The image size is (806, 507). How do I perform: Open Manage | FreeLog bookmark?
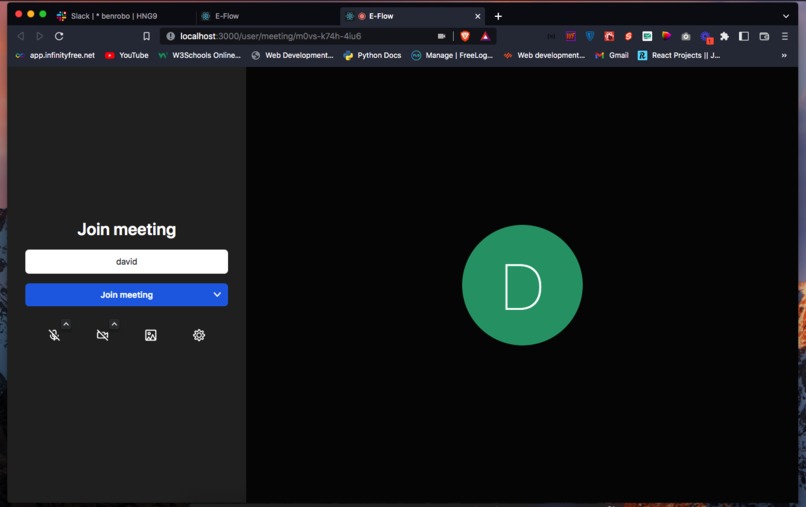click(x=452, y=55)
